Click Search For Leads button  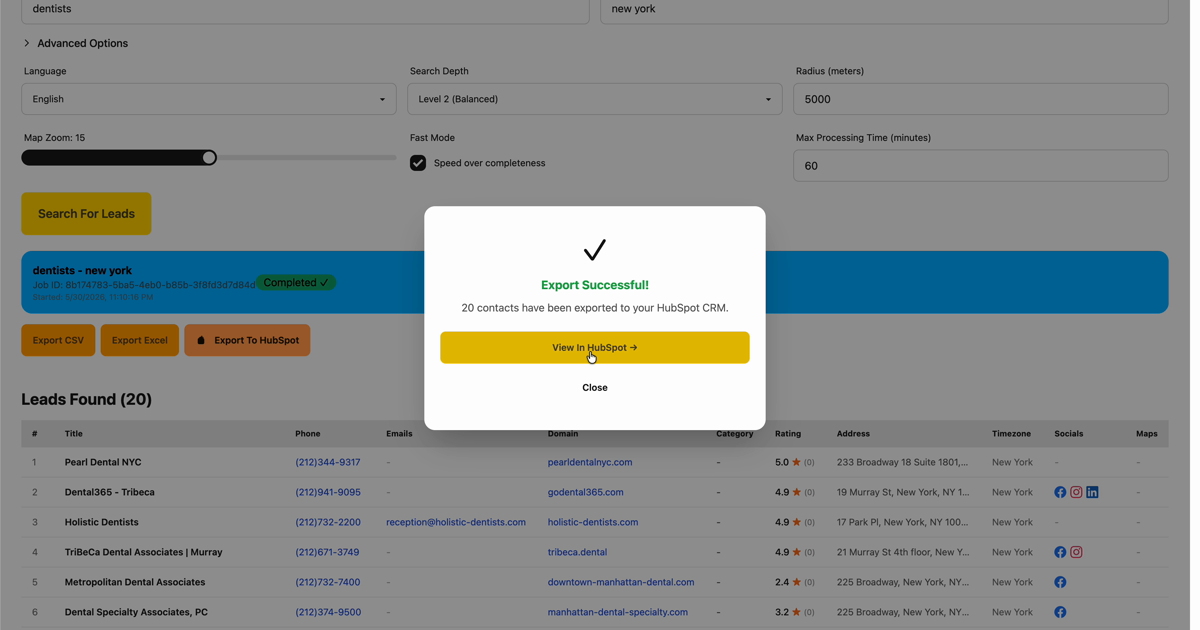click(86, 214)
